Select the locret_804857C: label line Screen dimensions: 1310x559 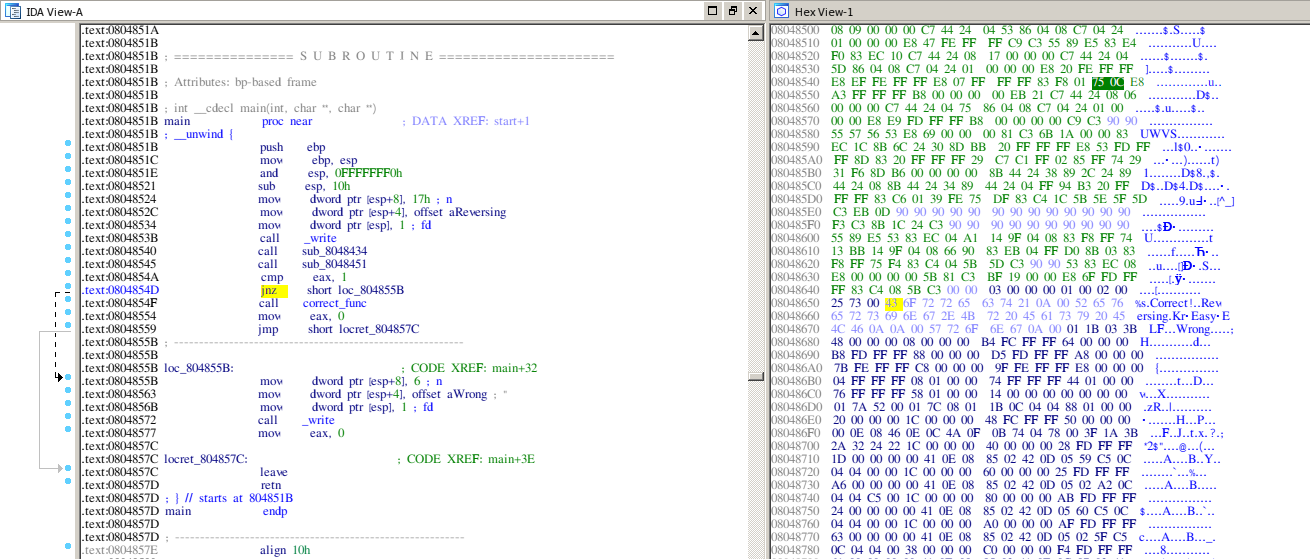coord(206,459)
